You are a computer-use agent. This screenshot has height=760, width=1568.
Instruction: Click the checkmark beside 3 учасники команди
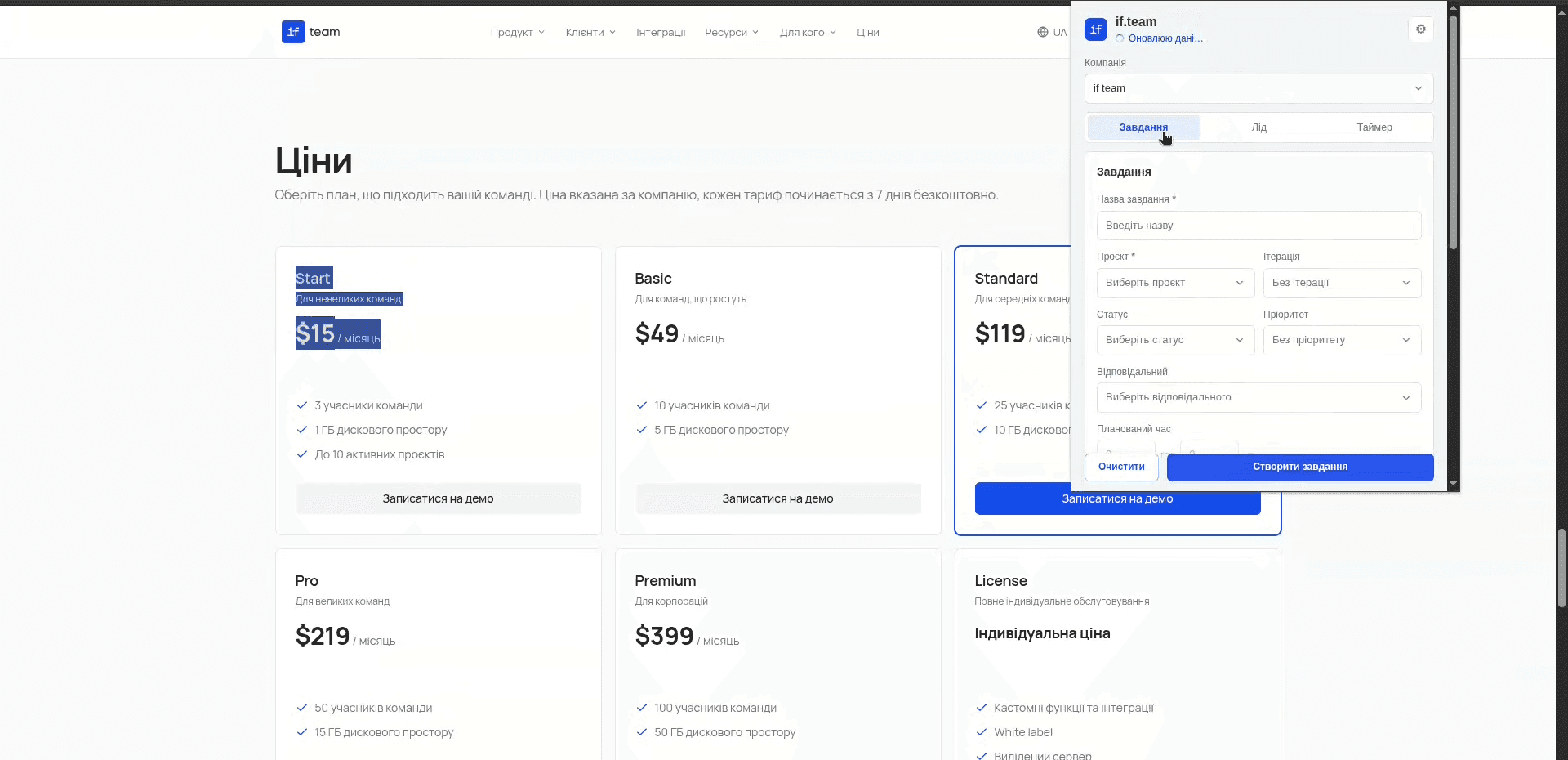302,405
